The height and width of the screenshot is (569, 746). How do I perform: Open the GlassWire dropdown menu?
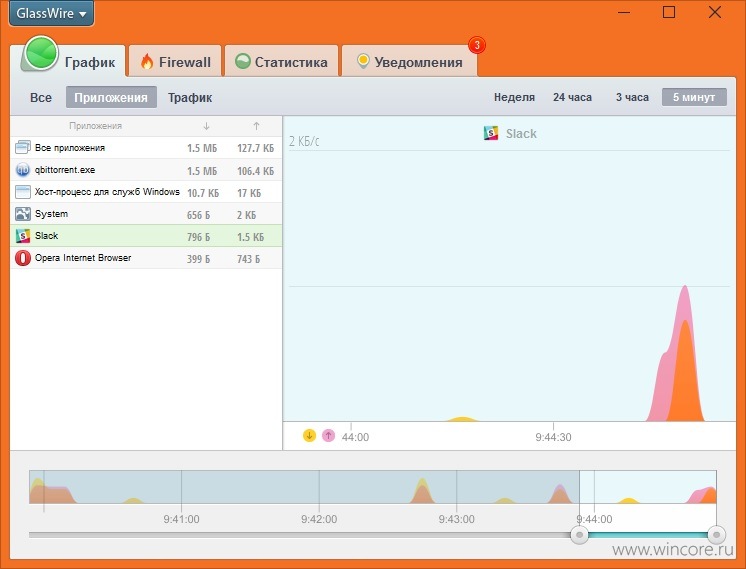click(x=51, y=13)
